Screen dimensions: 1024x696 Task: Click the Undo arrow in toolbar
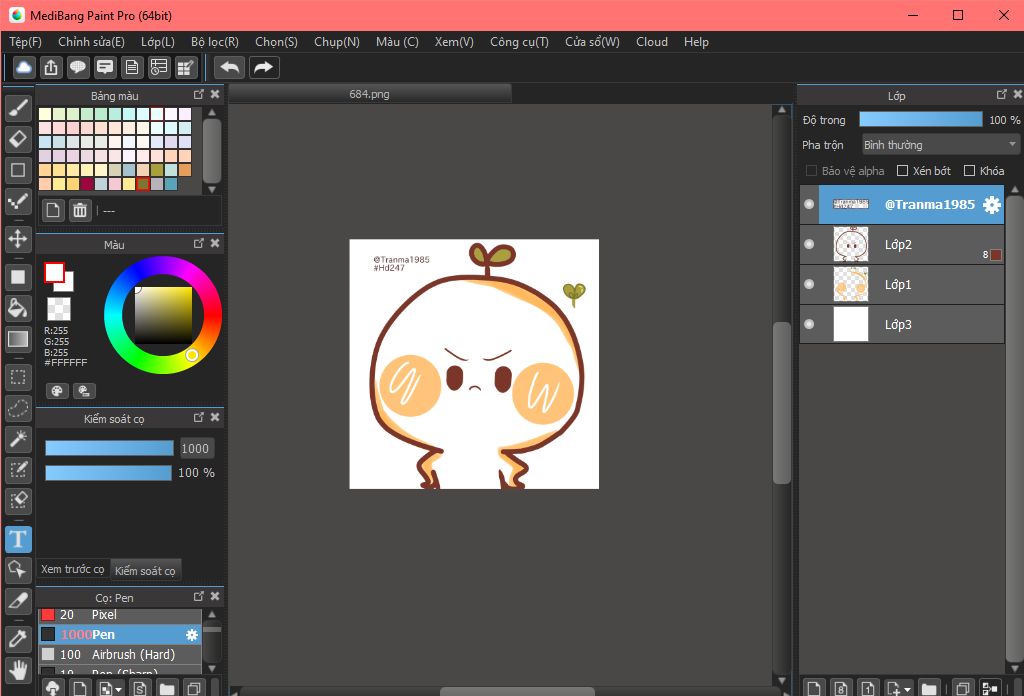[x=230, y=67]
